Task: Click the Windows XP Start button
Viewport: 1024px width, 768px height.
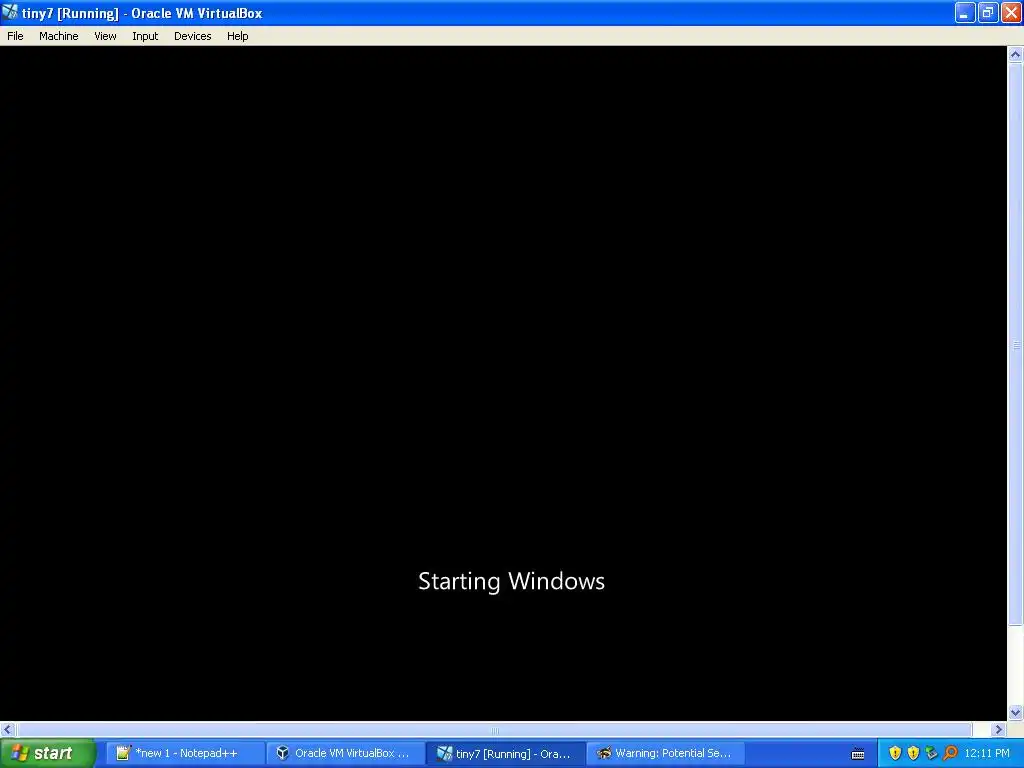Action: (48, 753)
